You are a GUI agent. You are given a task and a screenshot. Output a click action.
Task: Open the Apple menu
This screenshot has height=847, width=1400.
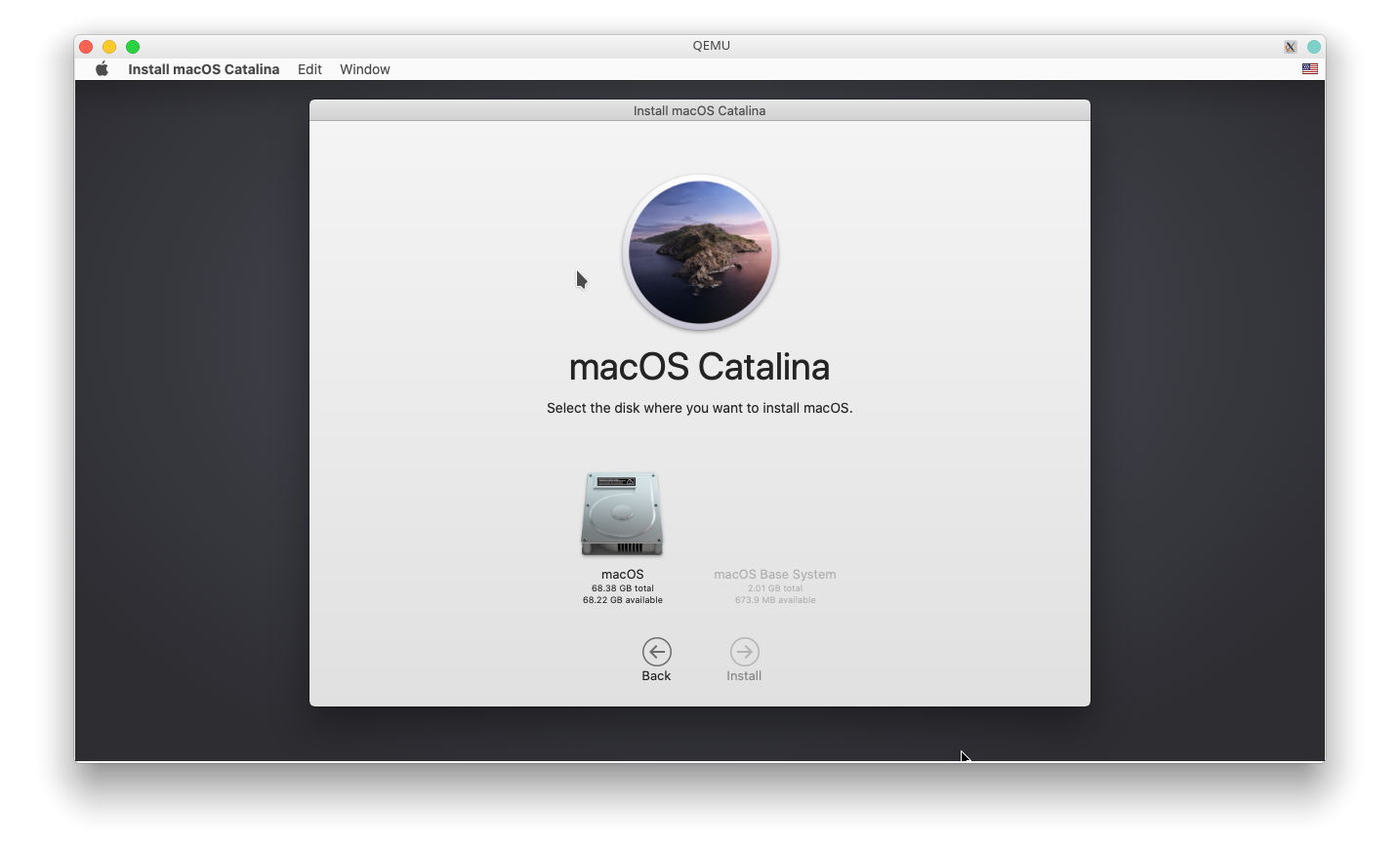(x=102, y=69)
